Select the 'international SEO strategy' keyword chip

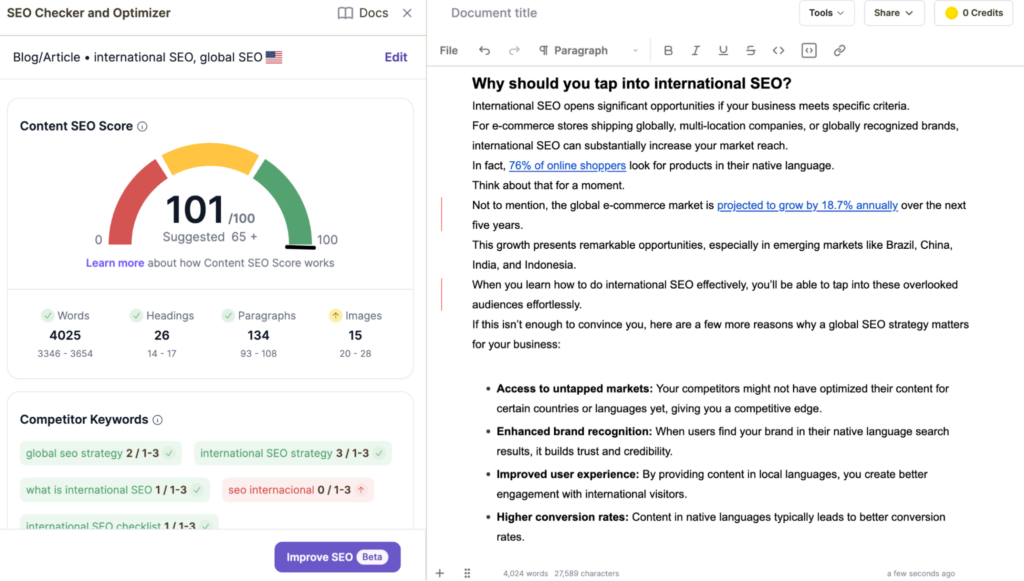(x=293, y=453)
